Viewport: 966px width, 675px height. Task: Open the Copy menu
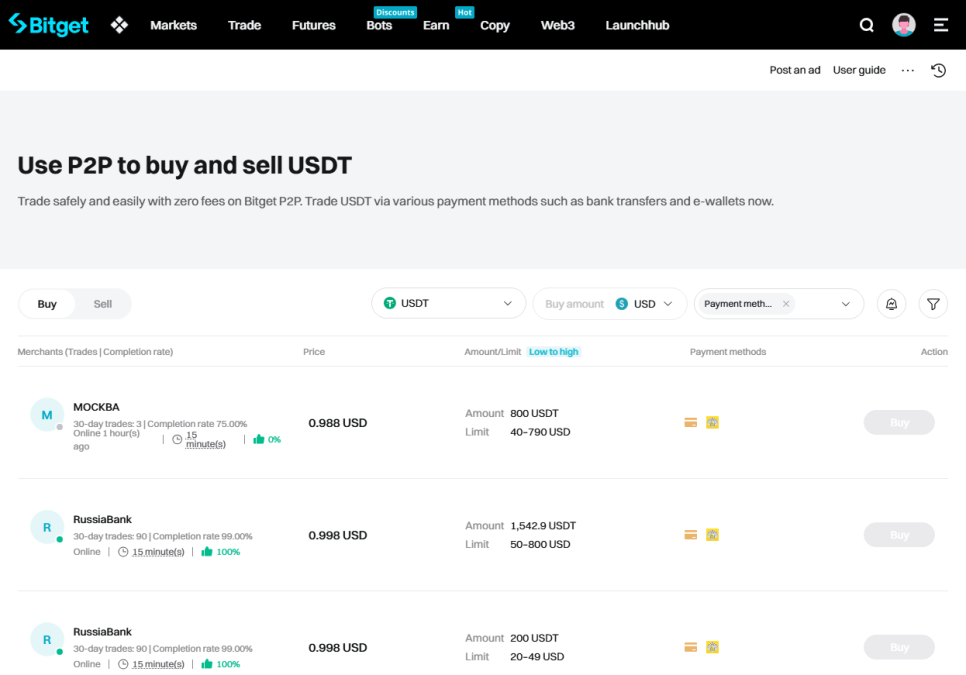pos(495,25)
